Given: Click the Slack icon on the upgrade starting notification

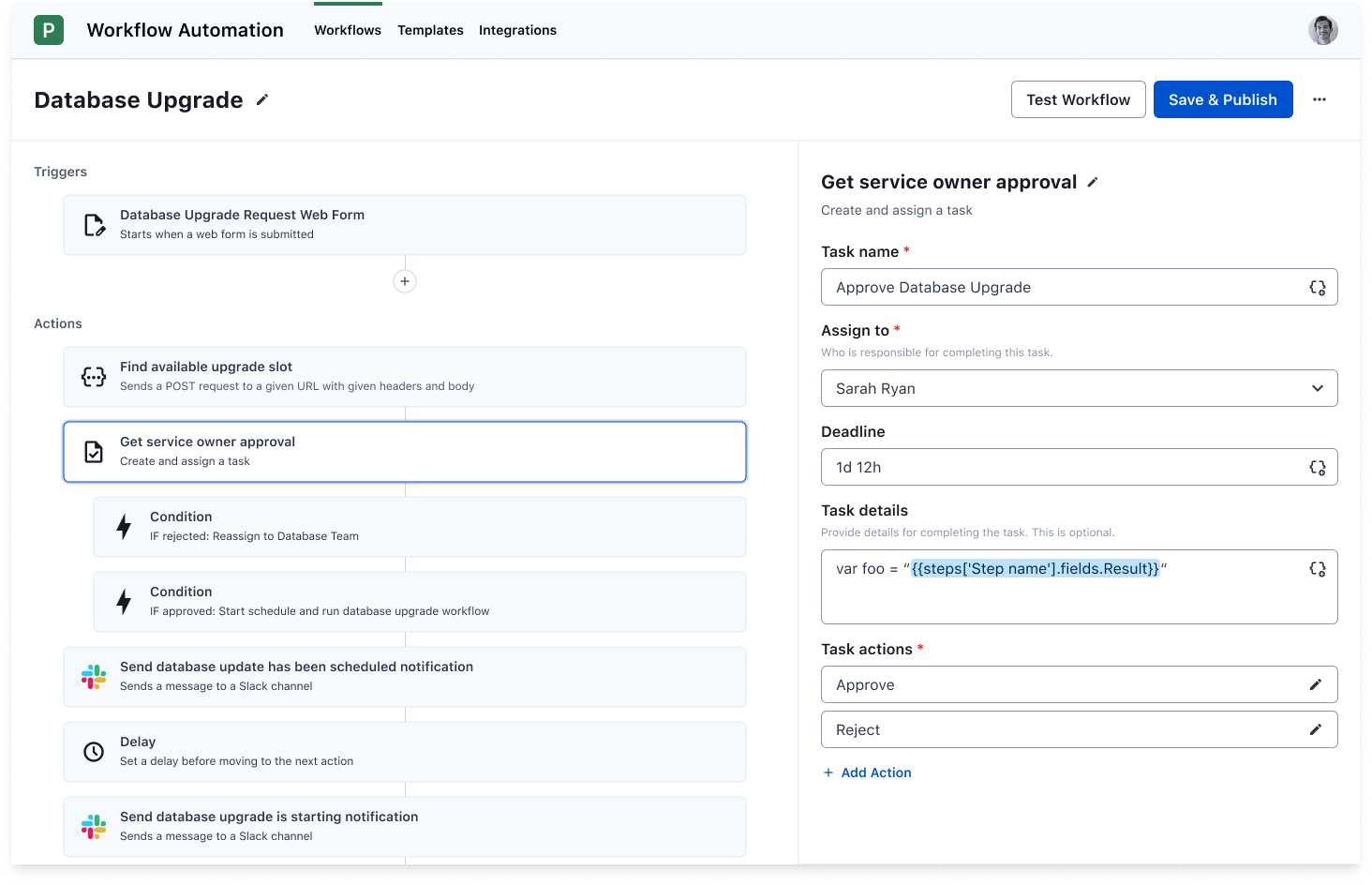Looking at the screenshot, I should 94,826.
